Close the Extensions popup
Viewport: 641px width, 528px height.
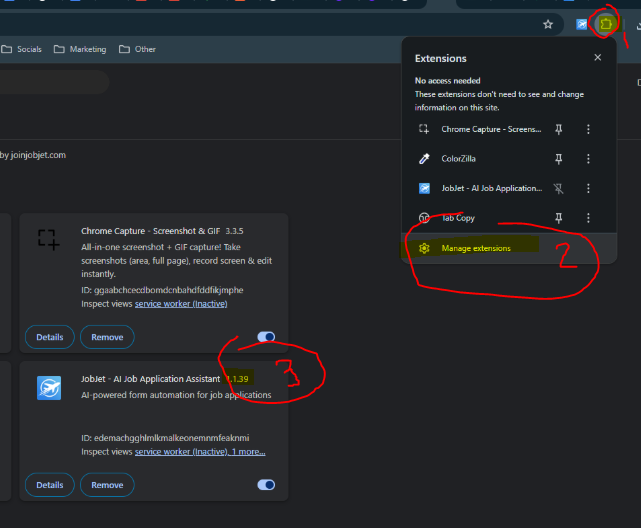(x=598, y=58)
